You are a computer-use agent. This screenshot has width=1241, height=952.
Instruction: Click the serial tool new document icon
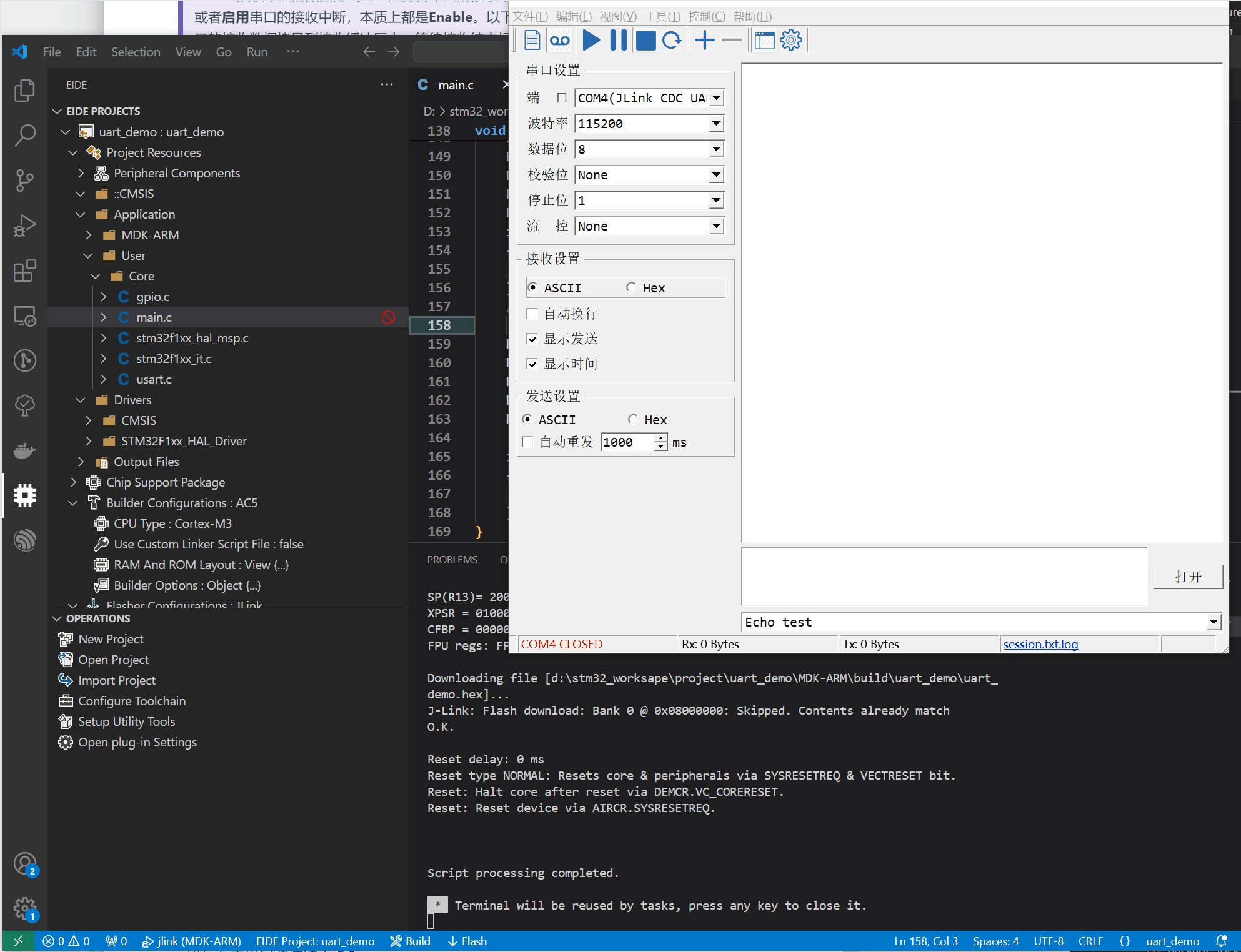pyautogui.click(x=532, y=41)
